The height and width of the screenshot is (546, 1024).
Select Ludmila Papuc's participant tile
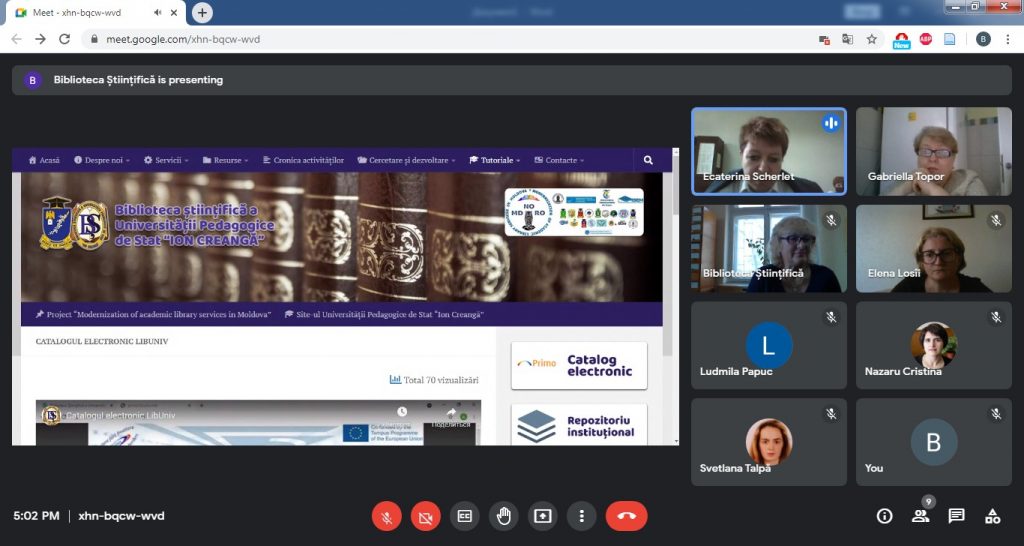coord(769,345)
